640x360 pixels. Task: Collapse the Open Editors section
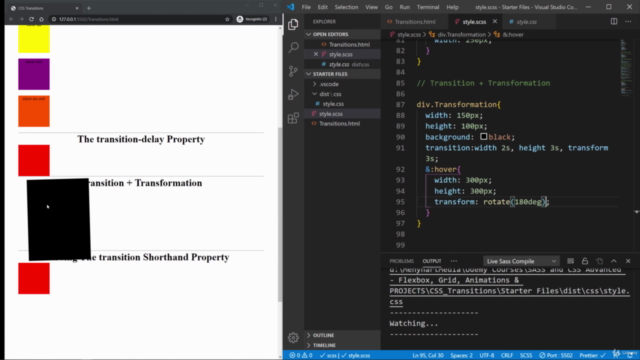click(x=342, y=34)
